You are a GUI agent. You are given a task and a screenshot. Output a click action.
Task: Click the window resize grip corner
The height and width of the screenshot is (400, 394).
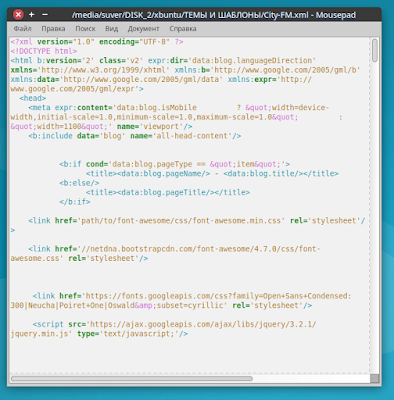click(375, 378)
